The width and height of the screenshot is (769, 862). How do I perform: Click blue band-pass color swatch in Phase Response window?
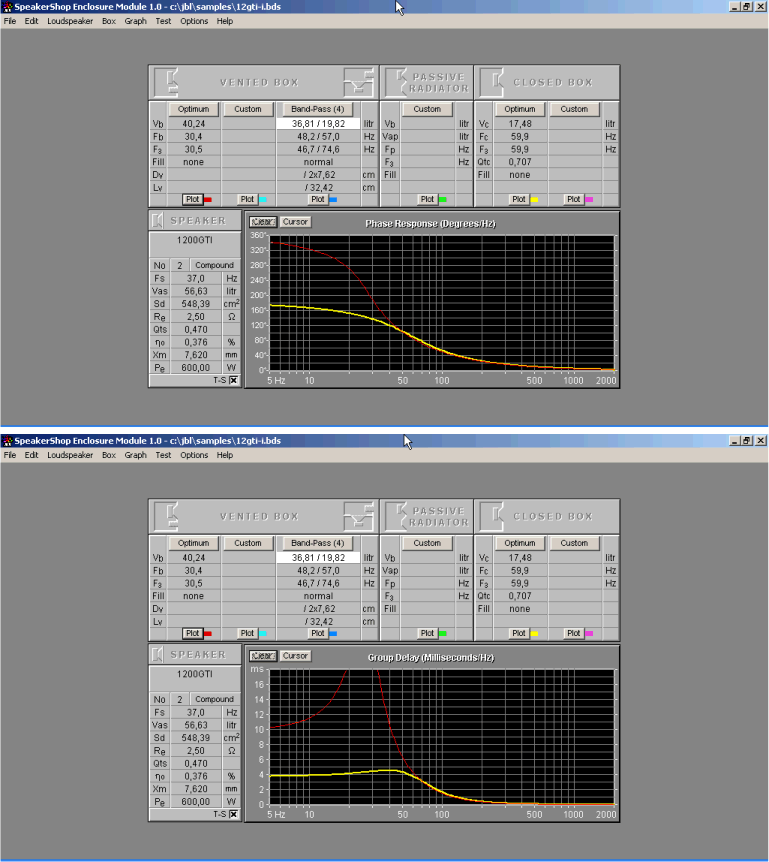(x=333, y=199)
